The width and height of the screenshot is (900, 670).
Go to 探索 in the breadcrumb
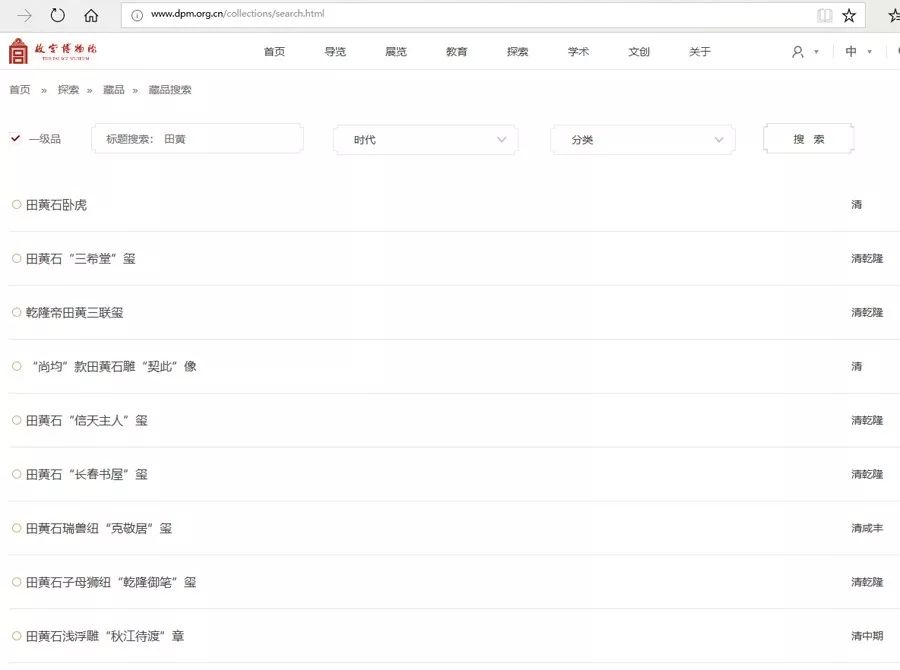pyautogui.click(x=68, y=90)
